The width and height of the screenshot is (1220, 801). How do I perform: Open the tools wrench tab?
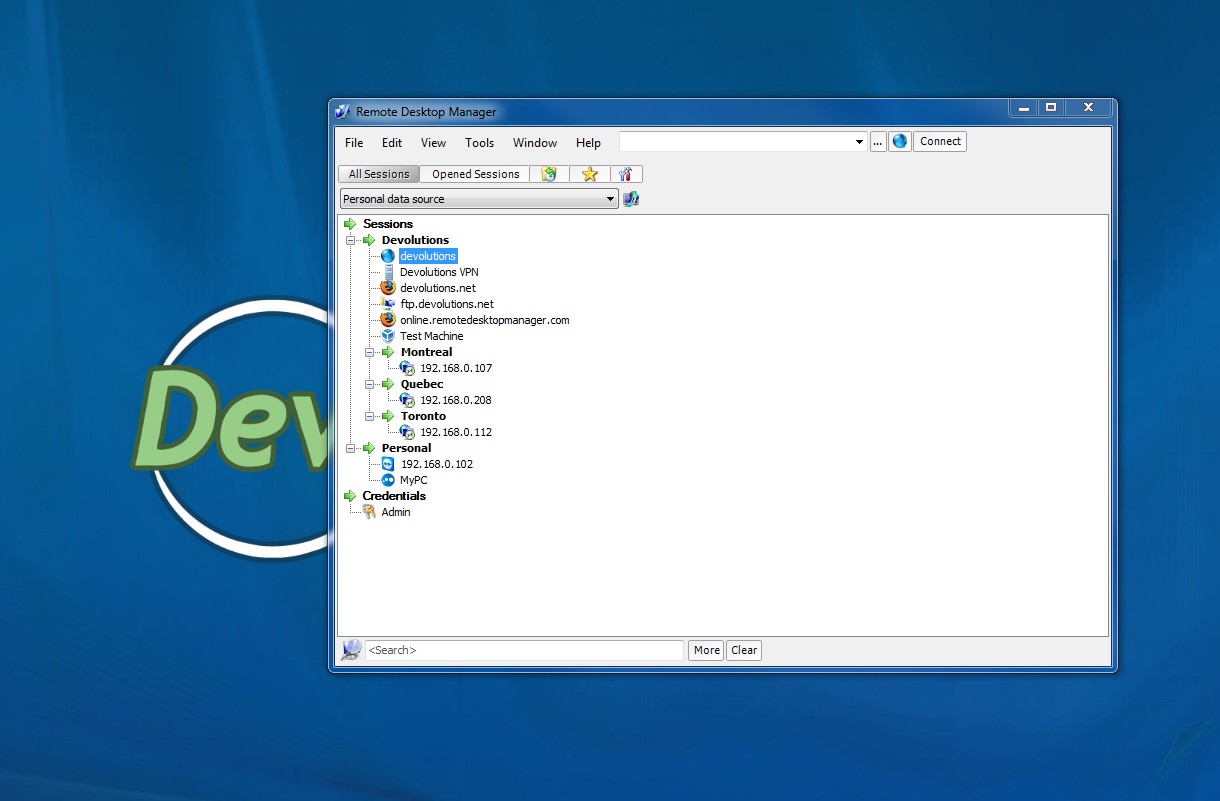[626, 174]
